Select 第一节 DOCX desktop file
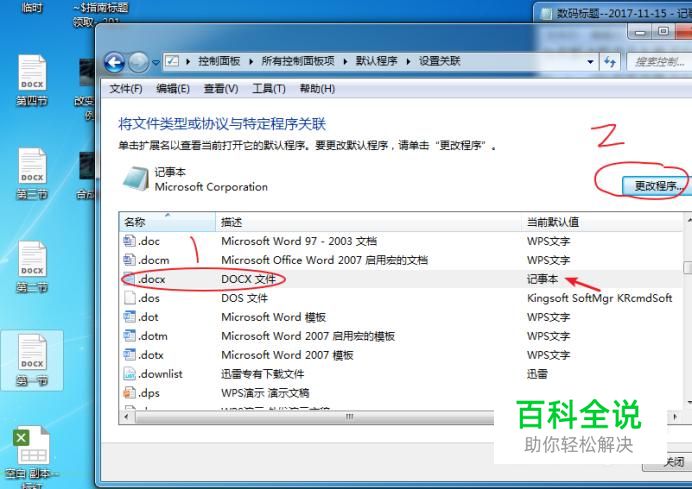 tap(32, 361)
